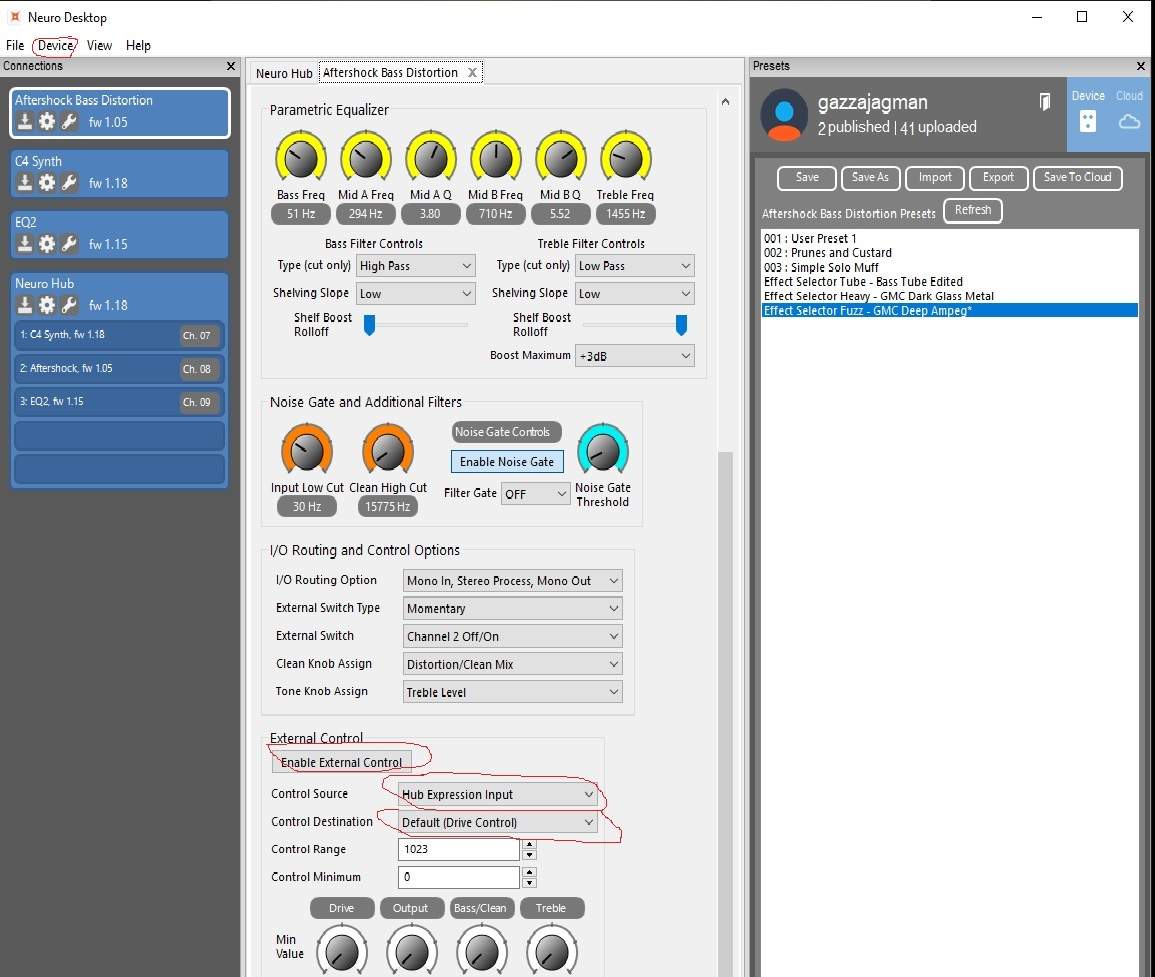1155x977 pixels.
Task: Click the Noise Gate Threshold knob
Action: (x=603, y=450)
